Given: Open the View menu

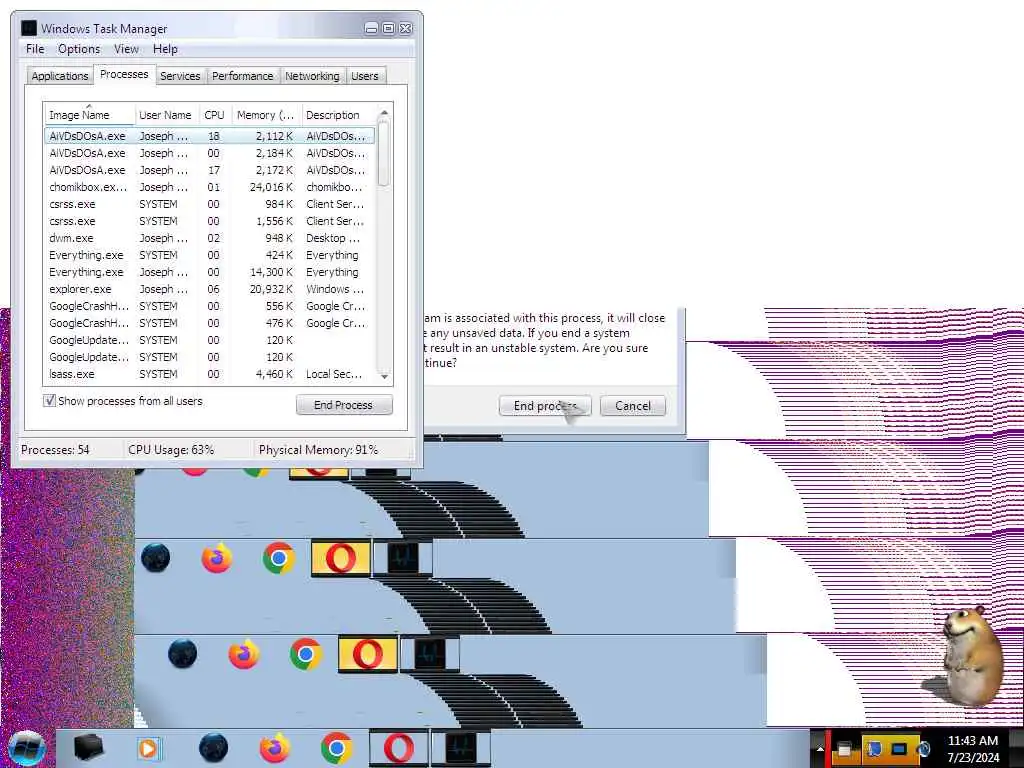Looking at the screenshot, I should pos(126,49).
